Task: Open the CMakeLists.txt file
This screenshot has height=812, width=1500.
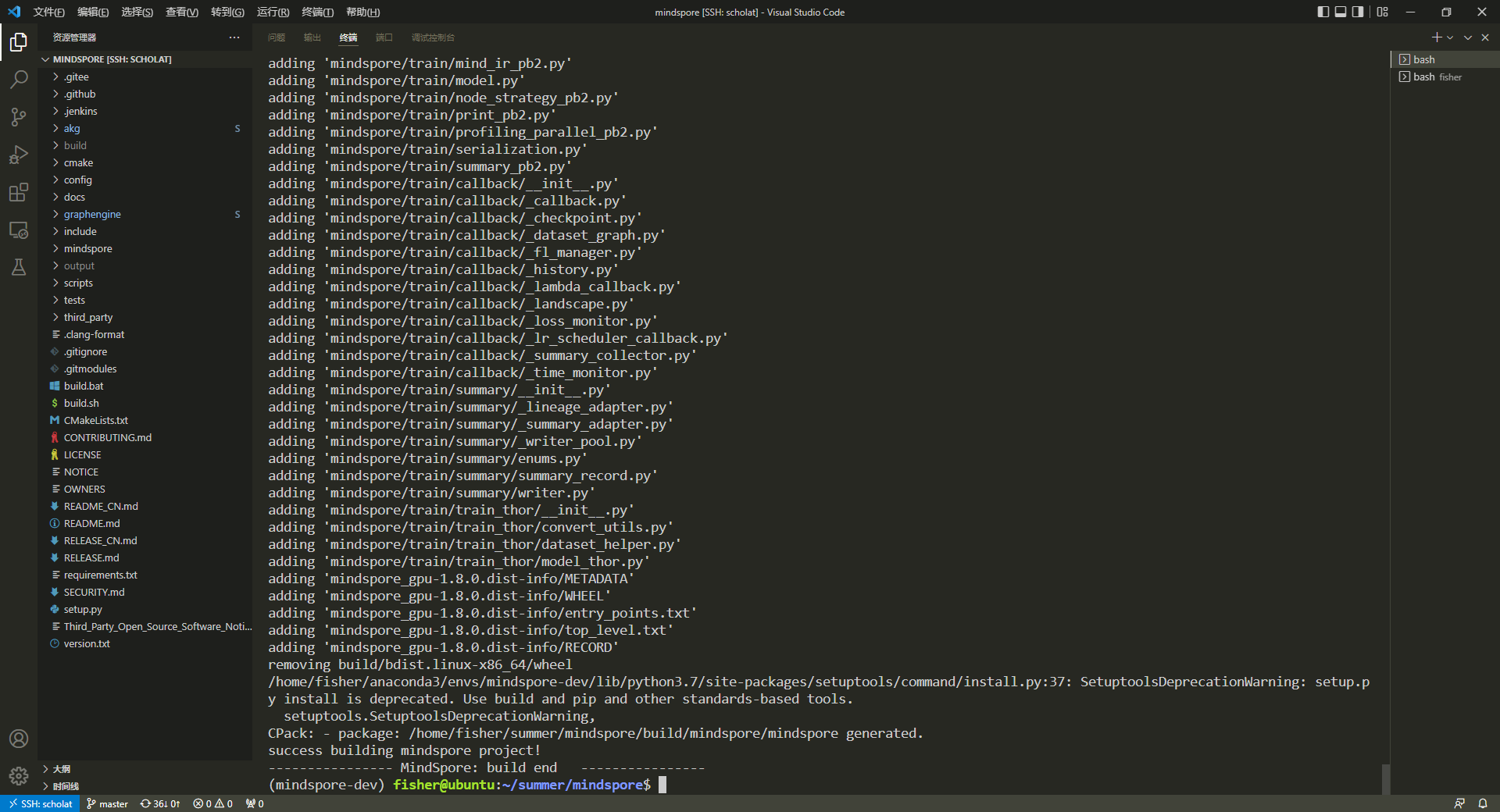Action: [145, 420]
